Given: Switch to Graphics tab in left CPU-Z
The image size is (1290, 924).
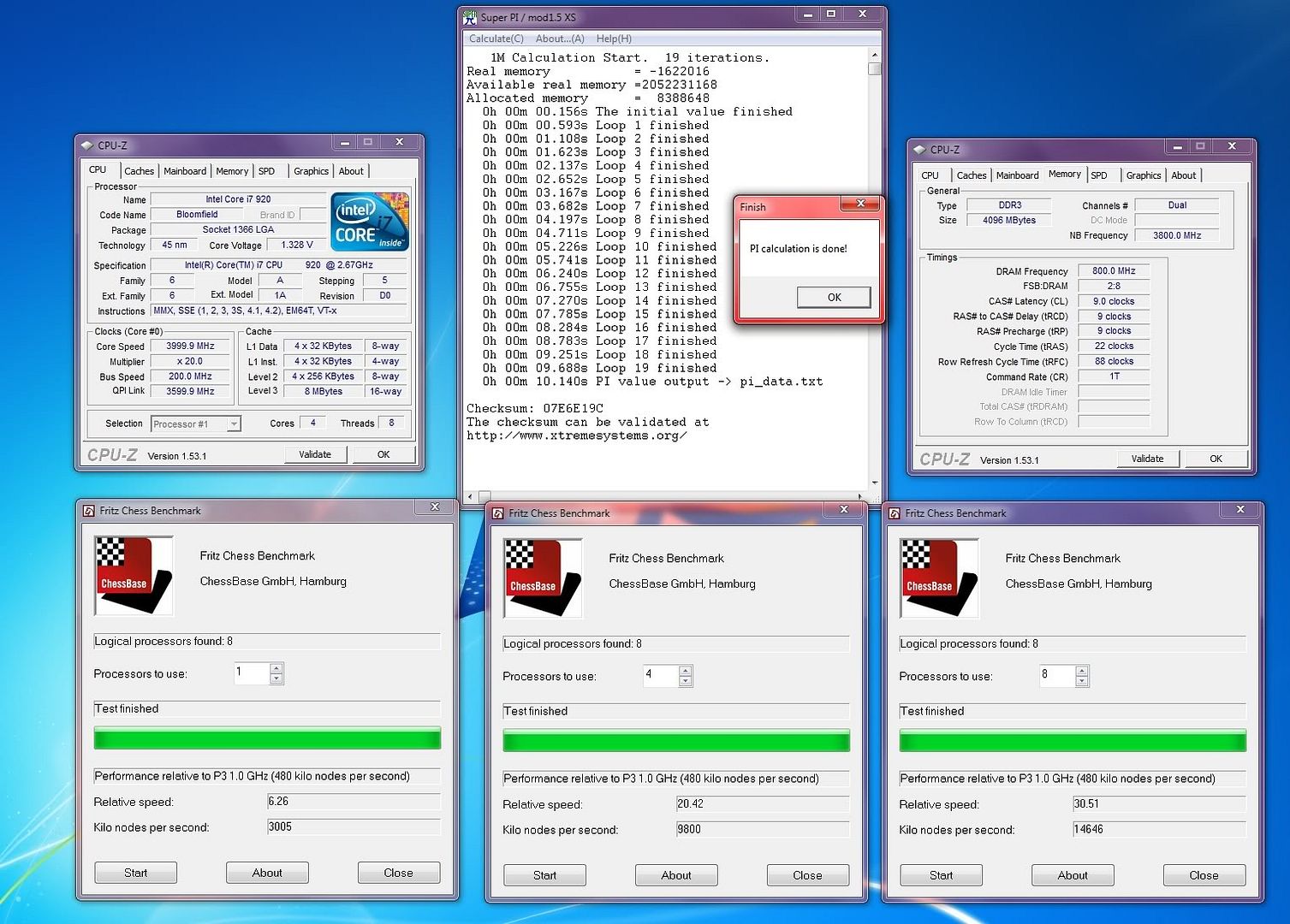Looking at the screenshot, I should click(311, 171).
